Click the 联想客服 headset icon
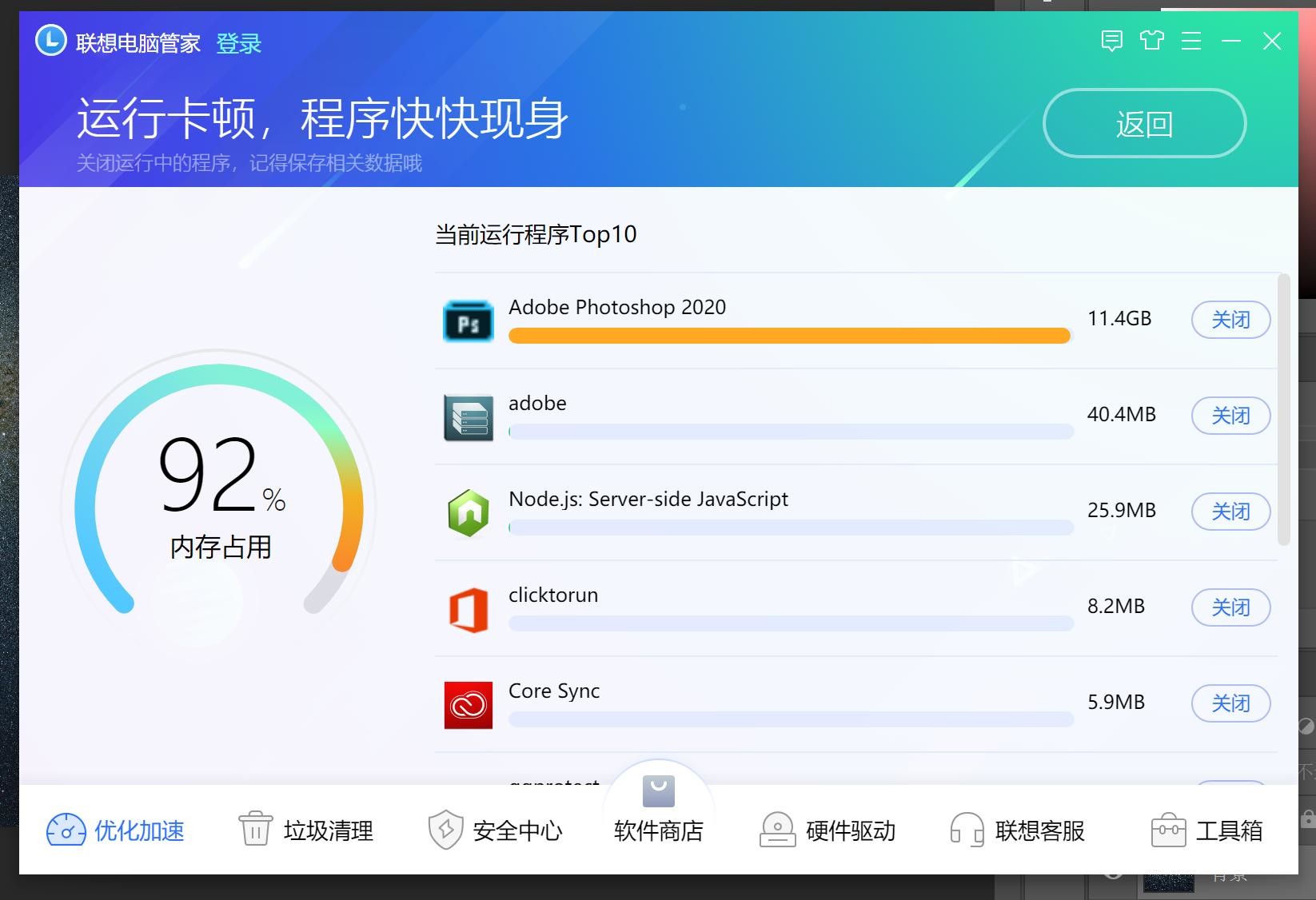The width and height of the screenshot is (1316, 900). pos(967,830)
